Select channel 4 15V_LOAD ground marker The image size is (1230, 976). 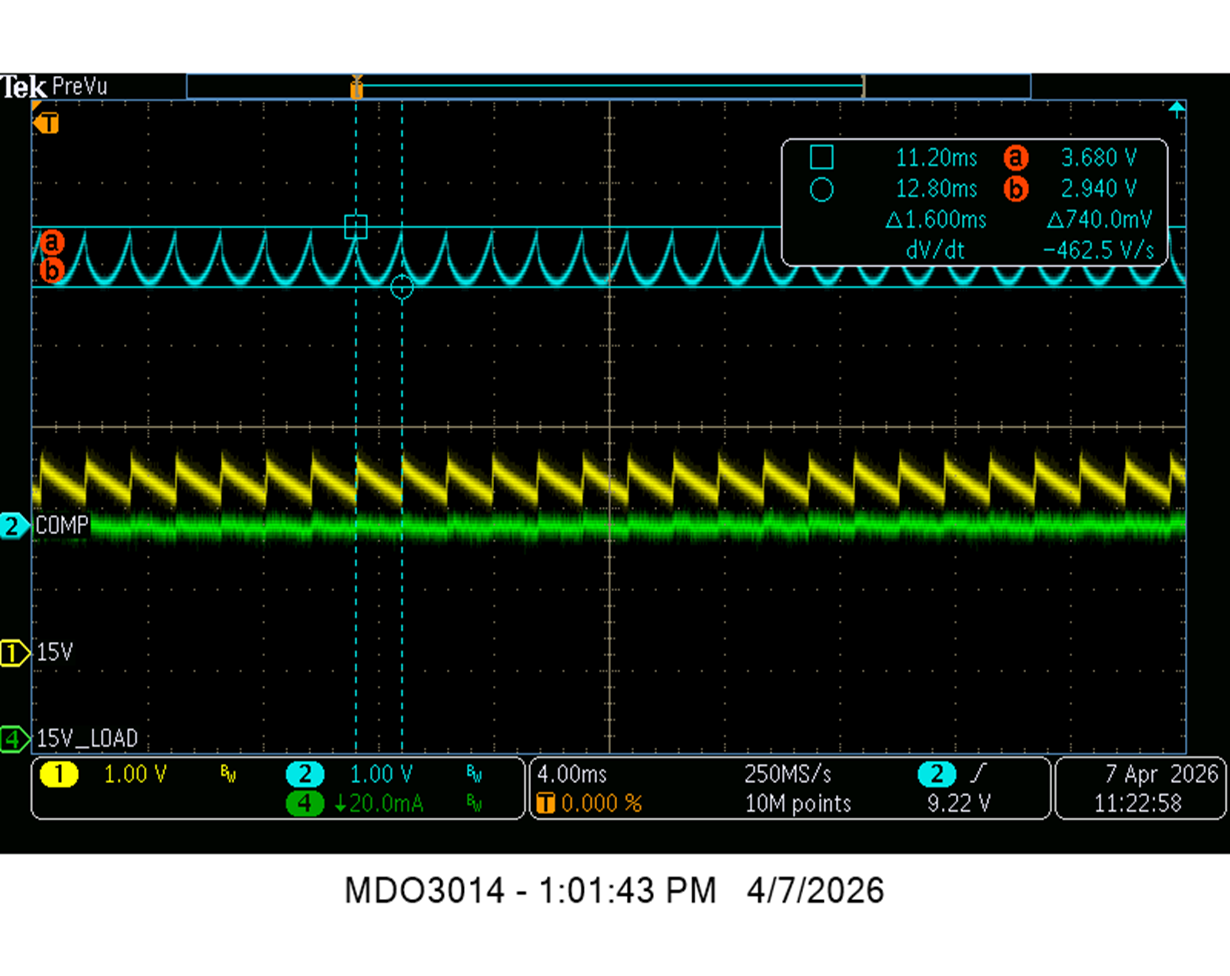pos(14,739)
